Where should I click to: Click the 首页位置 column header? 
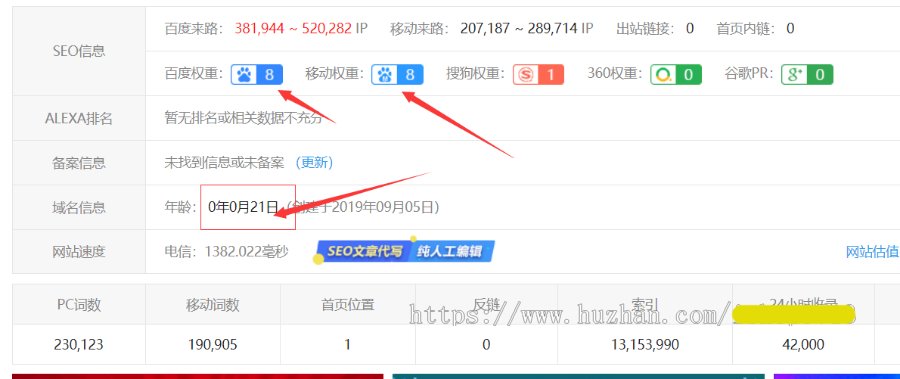pos(348,304)
